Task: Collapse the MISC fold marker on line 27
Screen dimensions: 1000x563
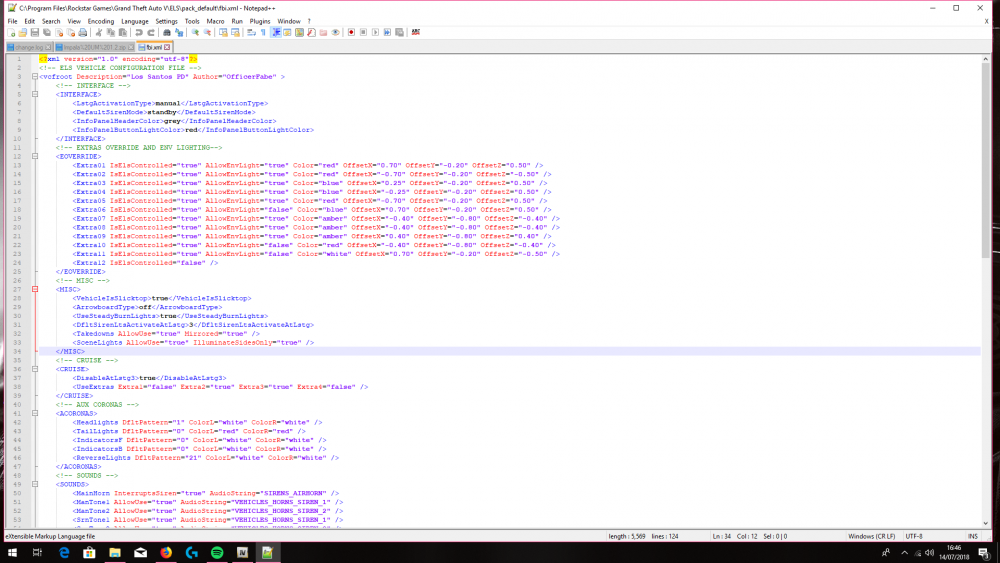Action: (35, 289)
